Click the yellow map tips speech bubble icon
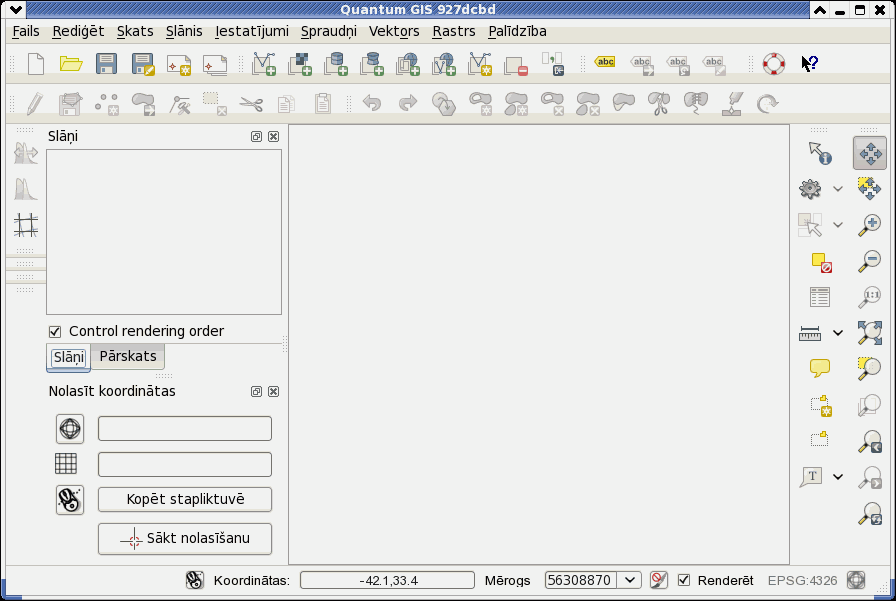Image resolution: width=896 pixels, height=601 pixels. click(x=820, y=368)
